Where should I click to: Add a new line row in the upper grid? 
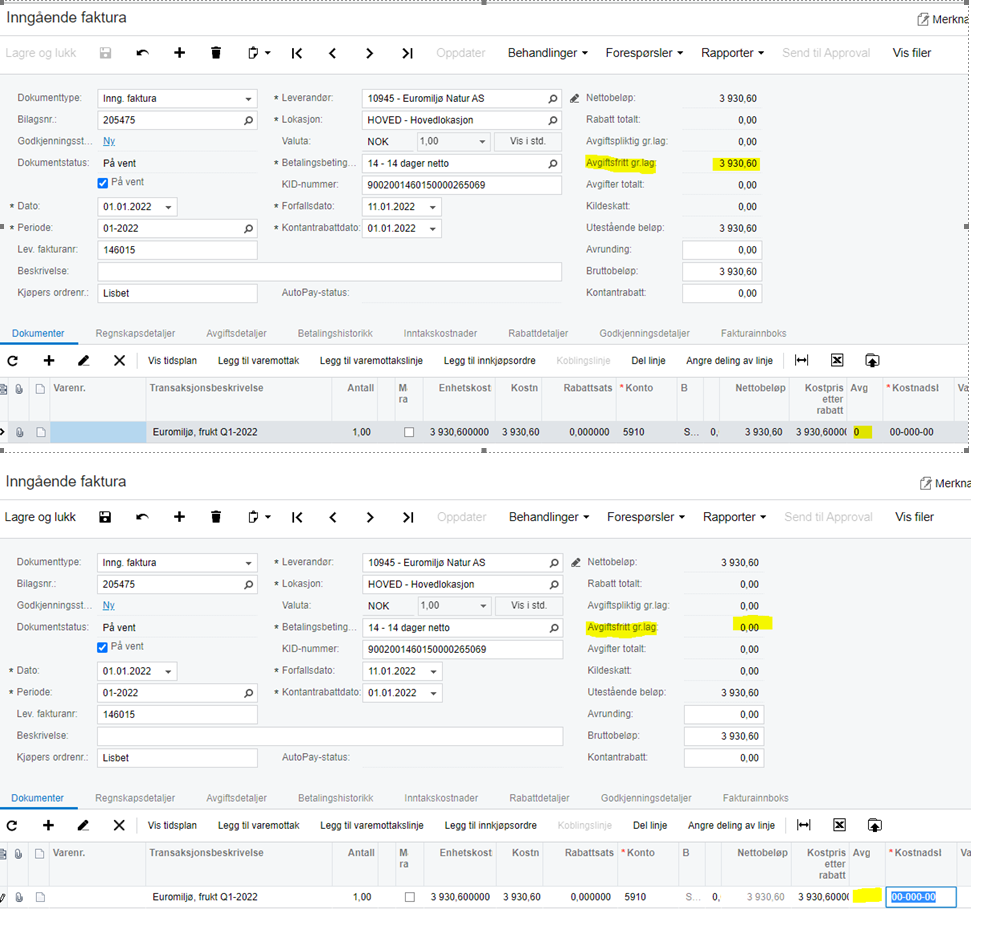coord(49,360)
